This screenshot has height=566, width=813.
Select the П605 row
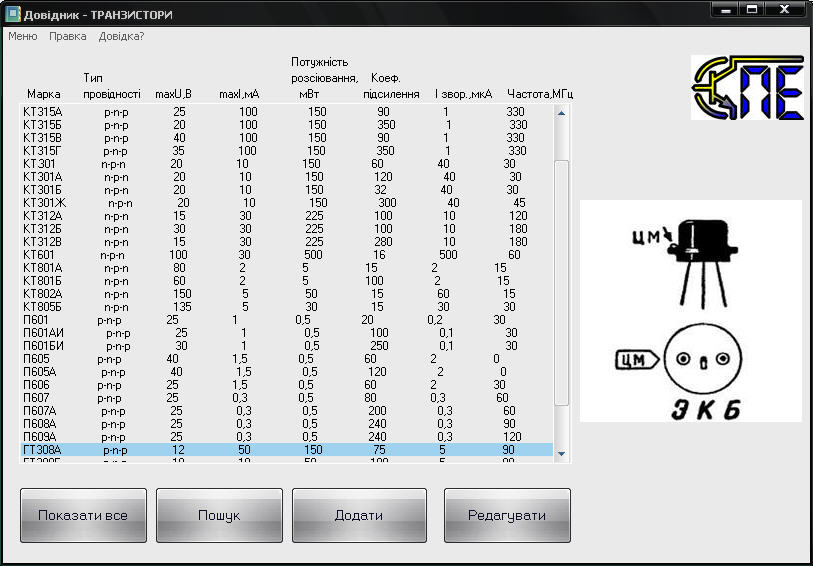pyautogui.click(x=287, y=359)
